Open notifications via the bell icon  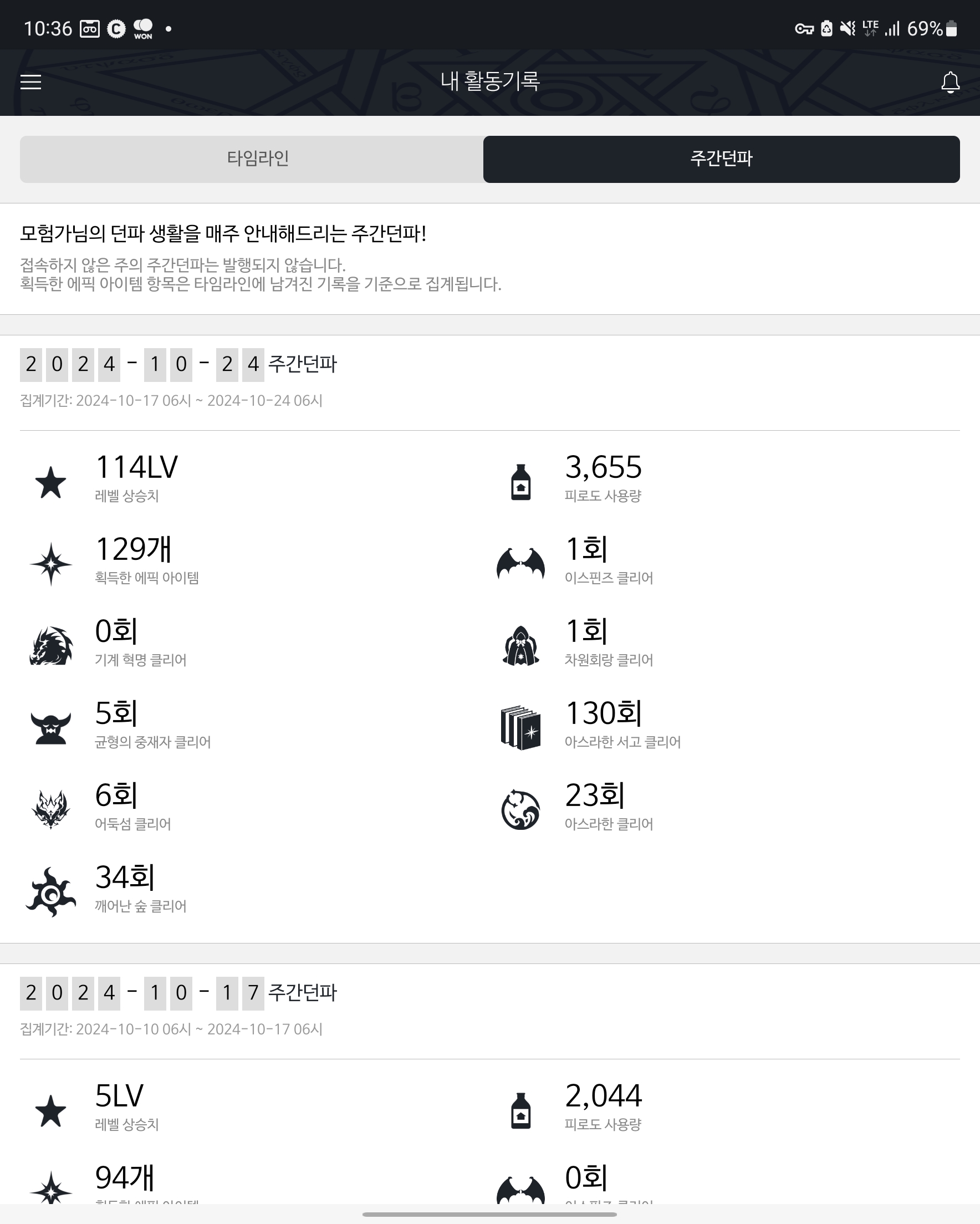tap(950, 82)
